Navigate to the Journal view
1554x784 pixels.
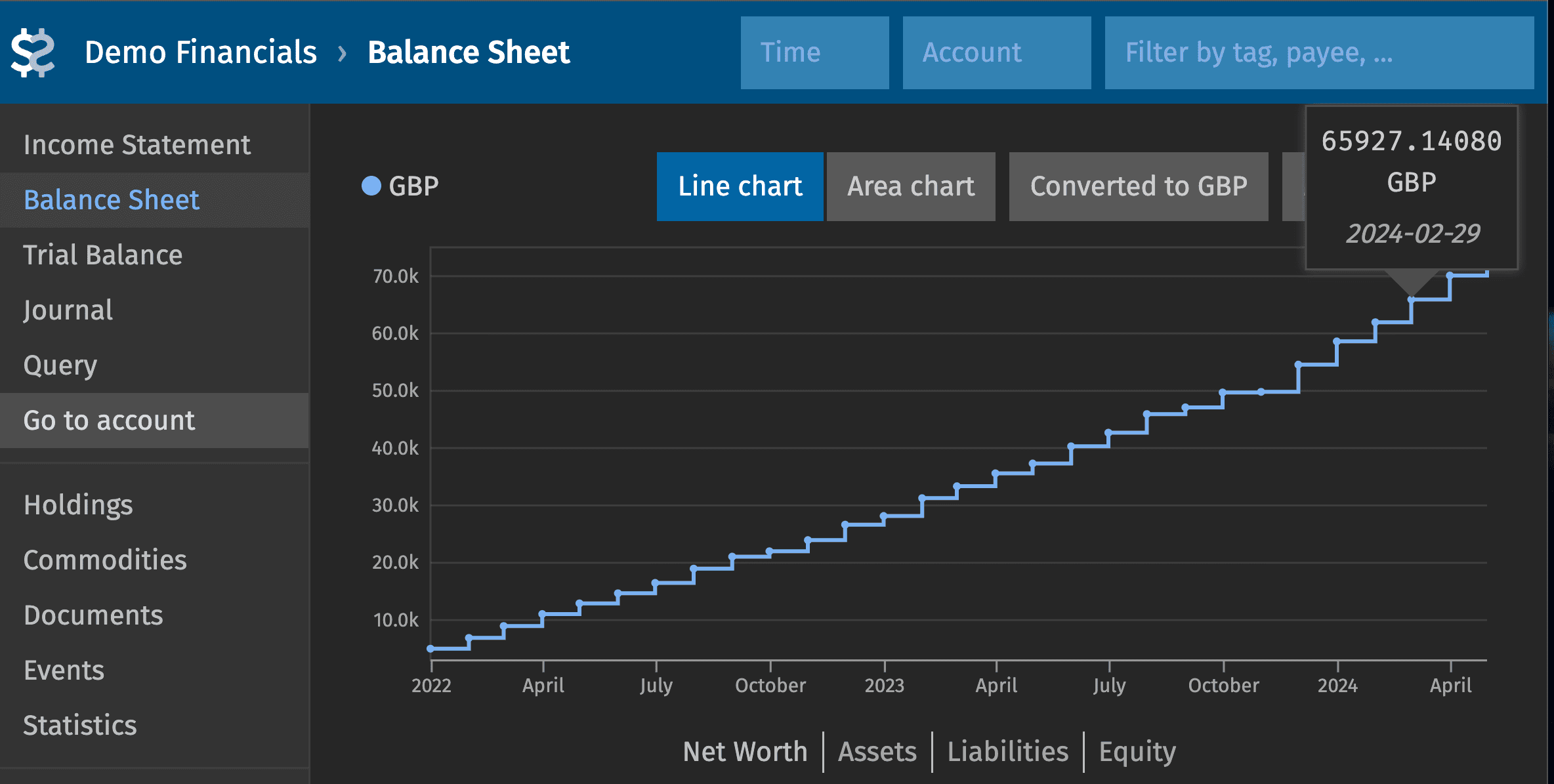point(68,310)
